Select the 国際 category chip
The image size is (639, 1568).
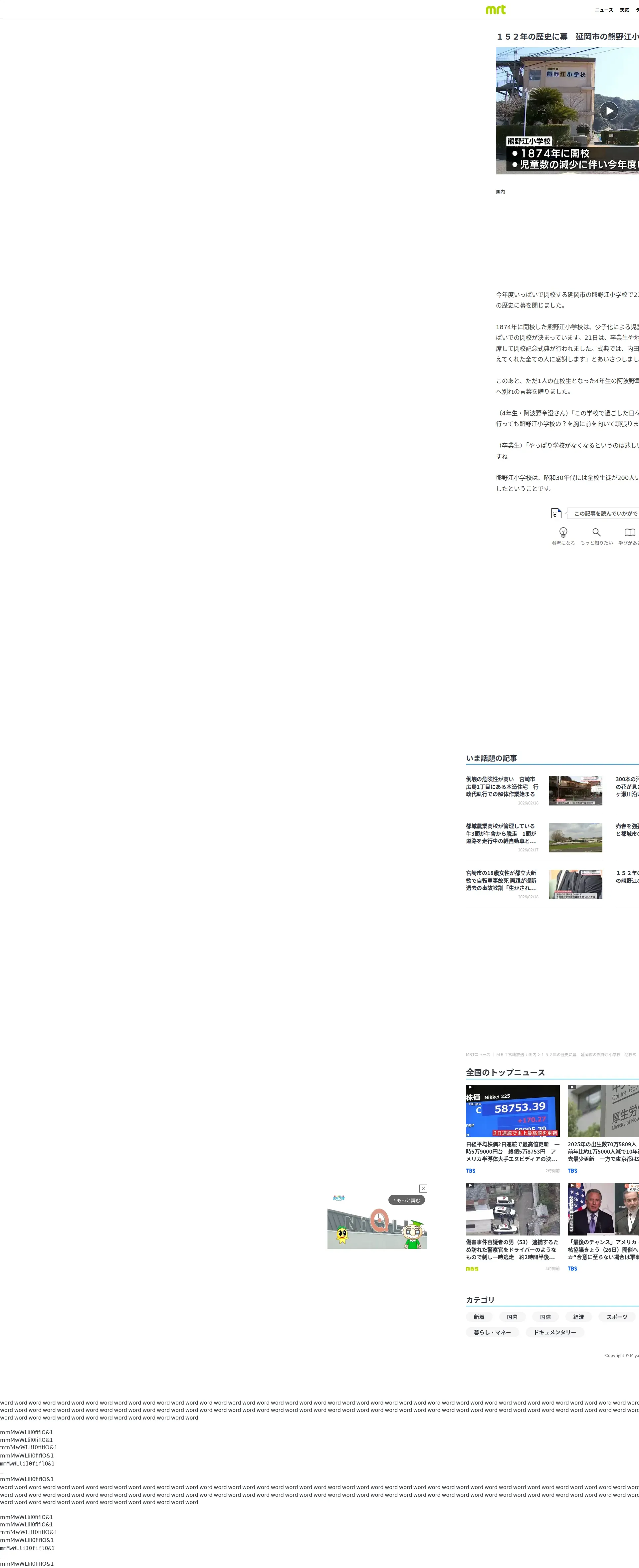coord(545,1317)
